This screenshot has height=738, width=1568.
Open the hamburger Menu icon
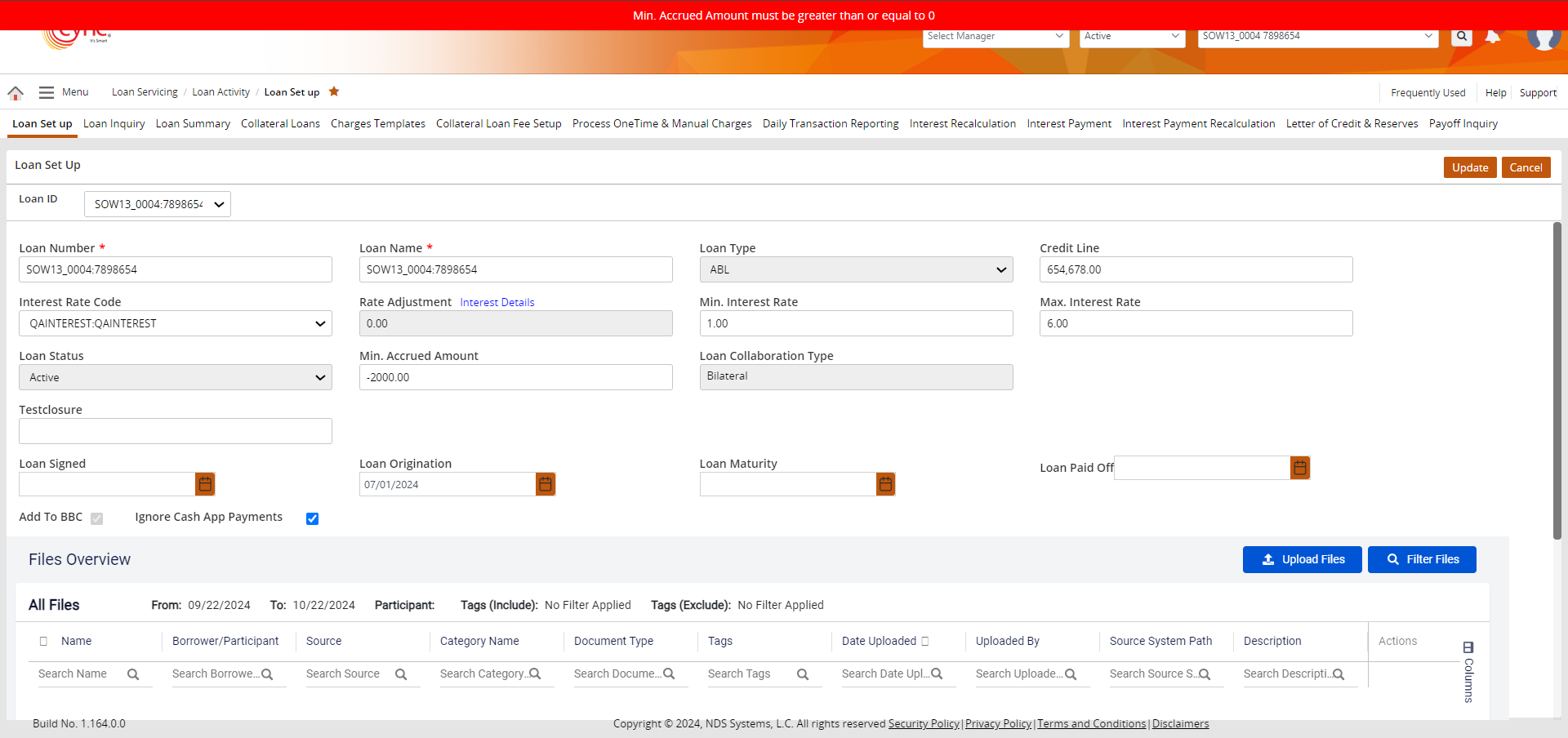tap(47, 93)
